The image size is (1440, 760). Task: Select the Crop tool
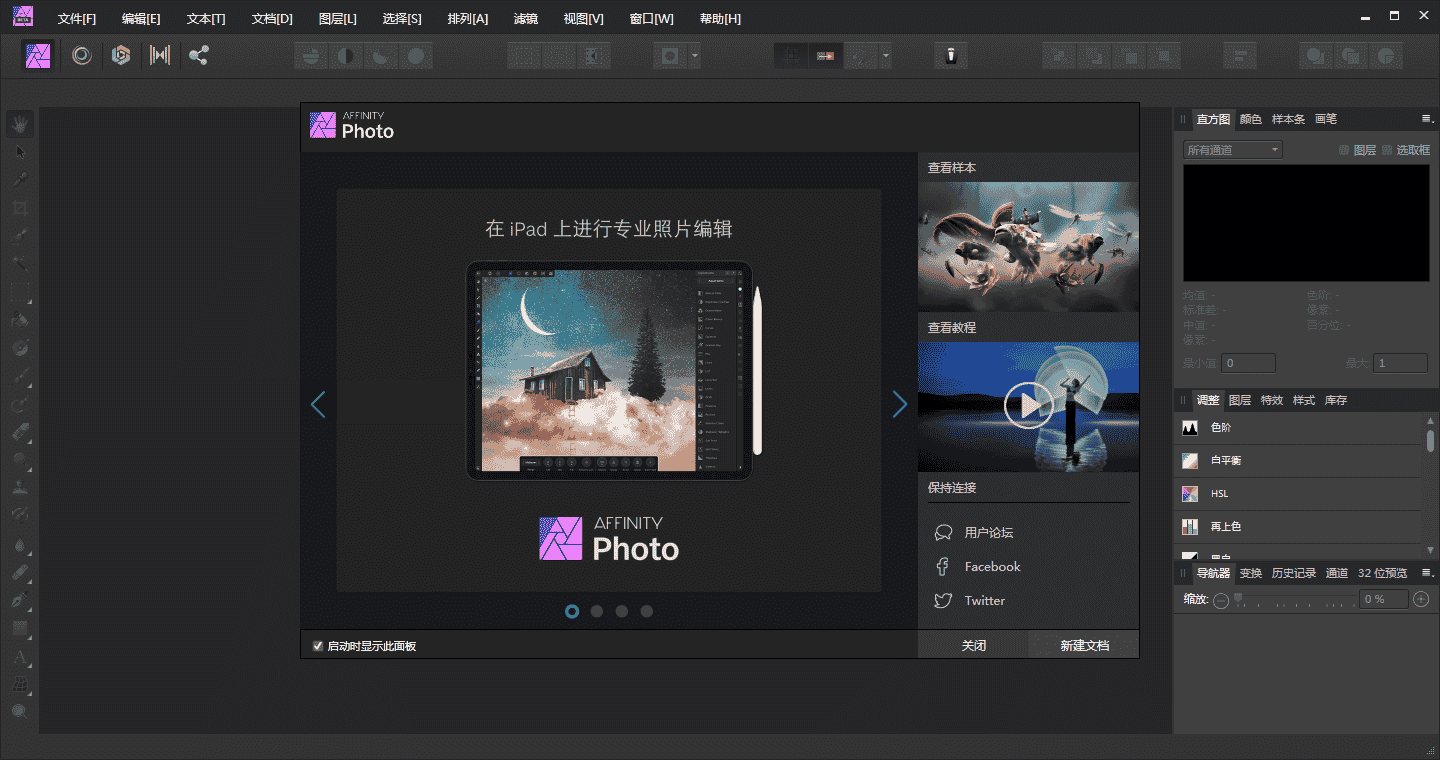point(20,207)
